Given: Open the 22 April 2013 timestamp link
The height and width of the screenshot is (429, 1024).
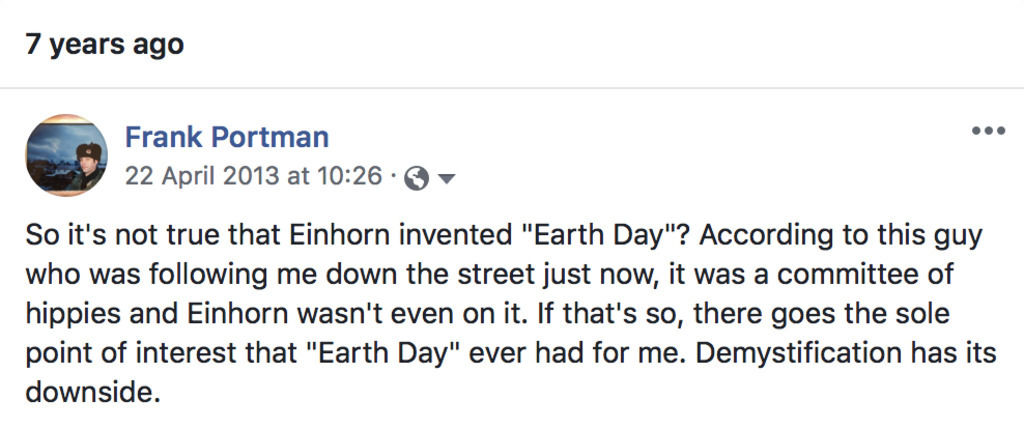Looking at the screenshot, I should [253, 177].
